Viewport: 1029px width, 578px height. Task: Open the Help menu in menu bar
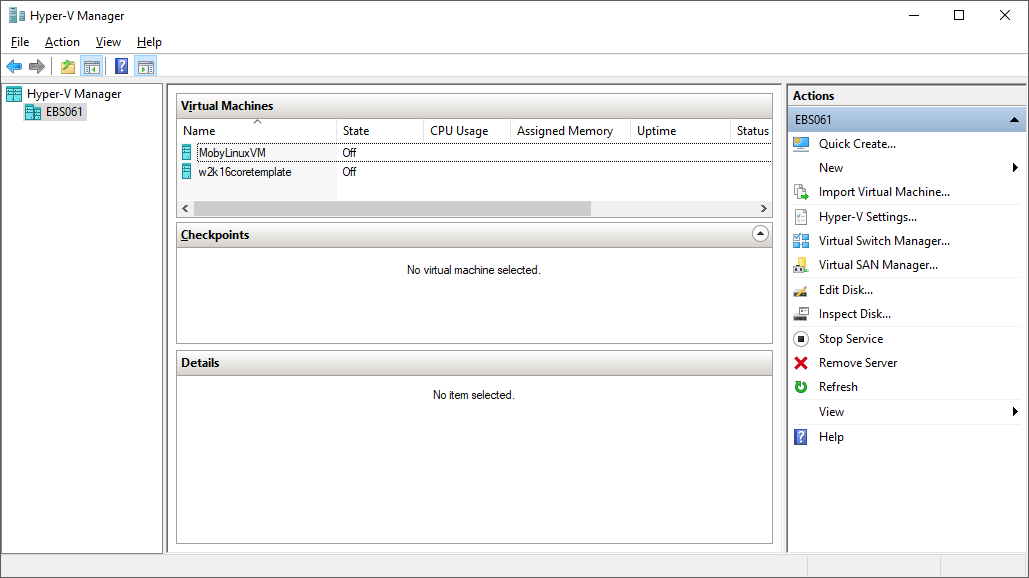[x=149, y=42]
